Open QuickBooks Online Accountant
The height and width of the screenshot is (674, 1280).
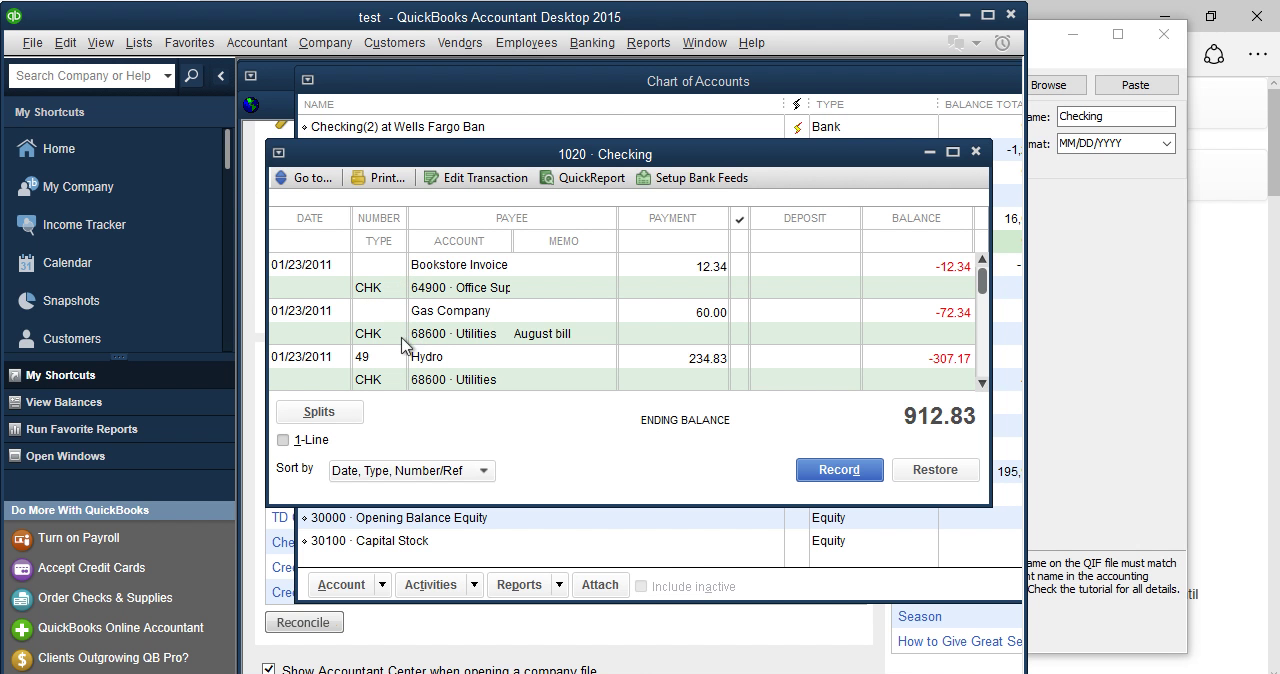[x=120, y=628]
